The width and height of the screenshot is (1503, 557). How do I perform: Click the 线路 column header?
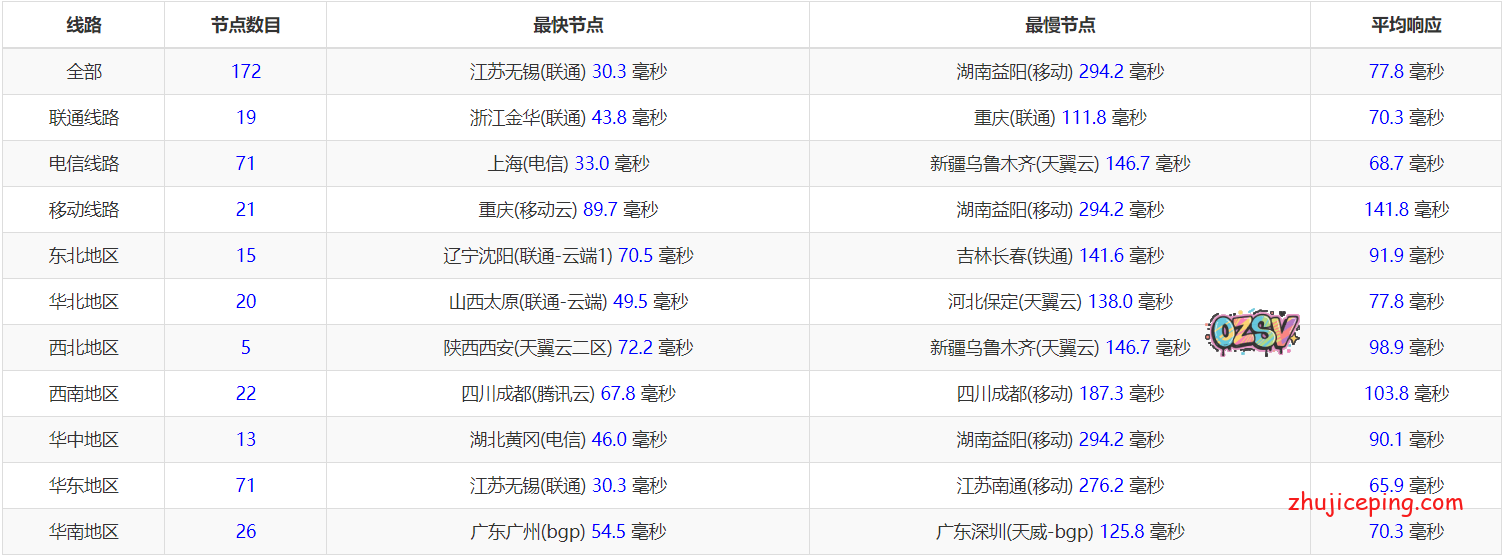coord(84,26)
